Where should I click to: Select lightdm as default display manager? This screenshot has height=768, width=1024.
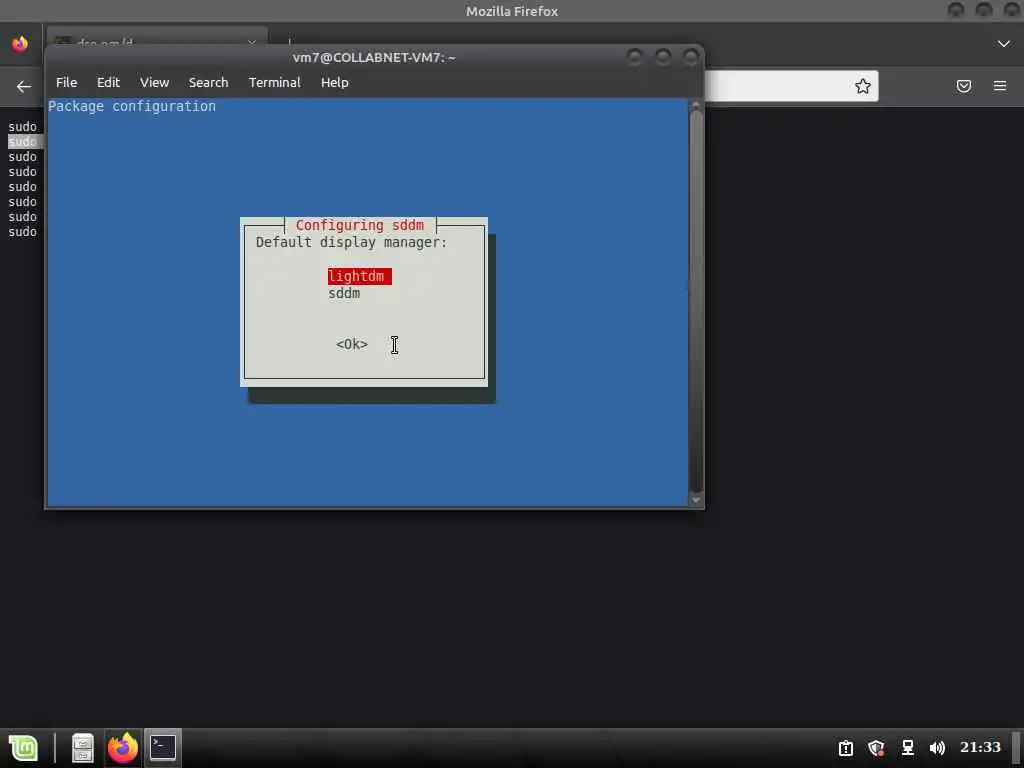pyautogui.click(x=359, y=276)
